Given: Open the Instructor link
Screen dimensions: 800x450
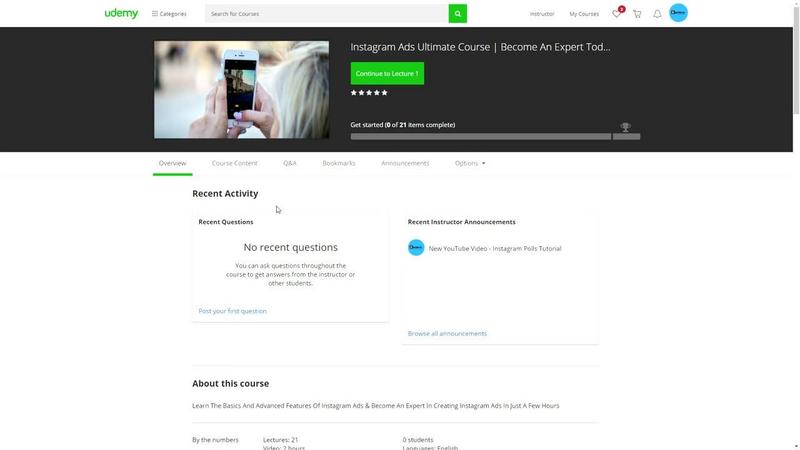Looking at the screenshot, I should click(542, 14).
